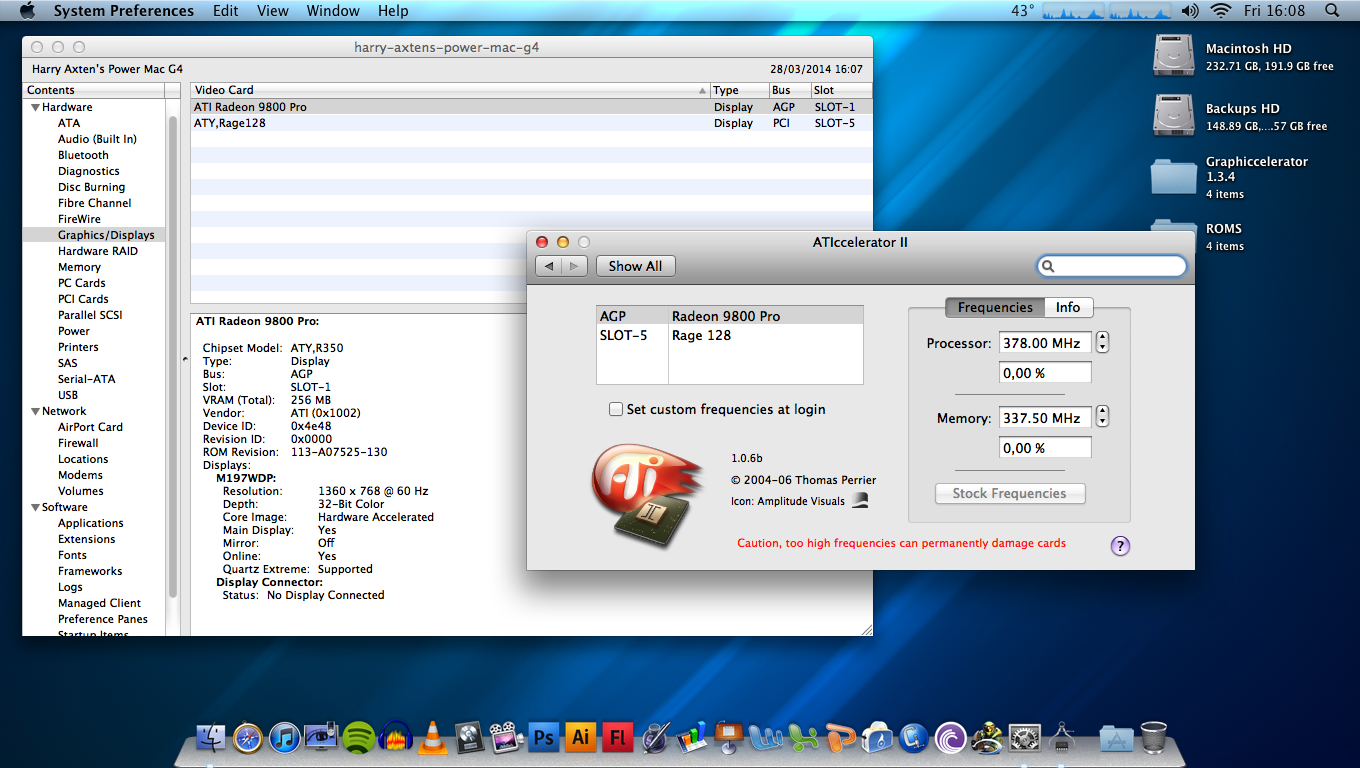Select Graphiccelerator 1.3.4 desktop folder
The width and height of the screenshot is (1360, 768).
point(1173,176)
